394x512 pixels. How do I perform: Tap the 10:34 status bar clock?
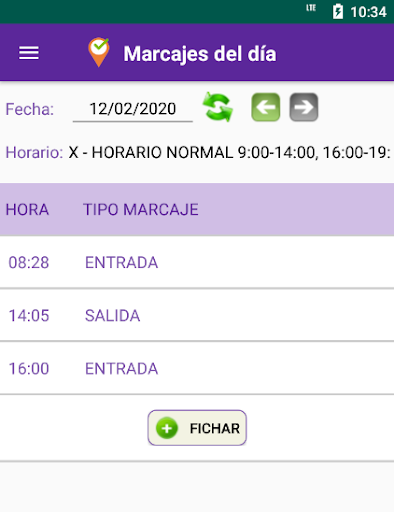coord(368,12)
